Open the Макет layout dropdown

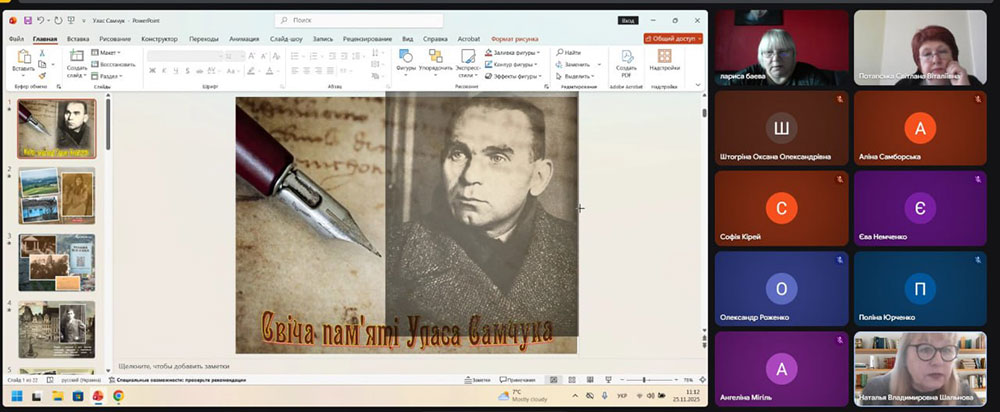pyautogui.click(x=109, y=52)
